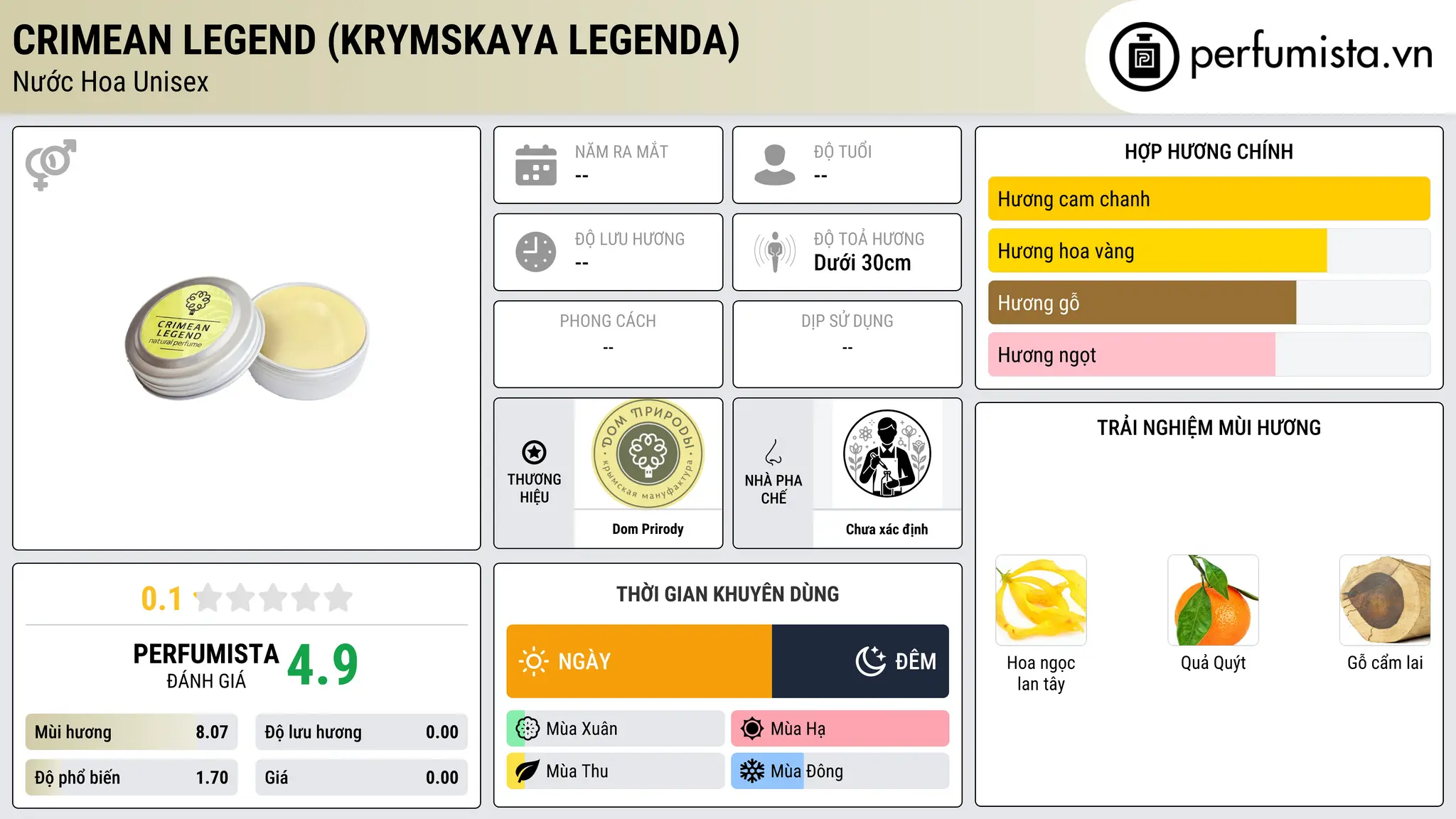The image size is (1456, 819).
Task: Select the Ngày daytime section
Action: coord(639,661)
